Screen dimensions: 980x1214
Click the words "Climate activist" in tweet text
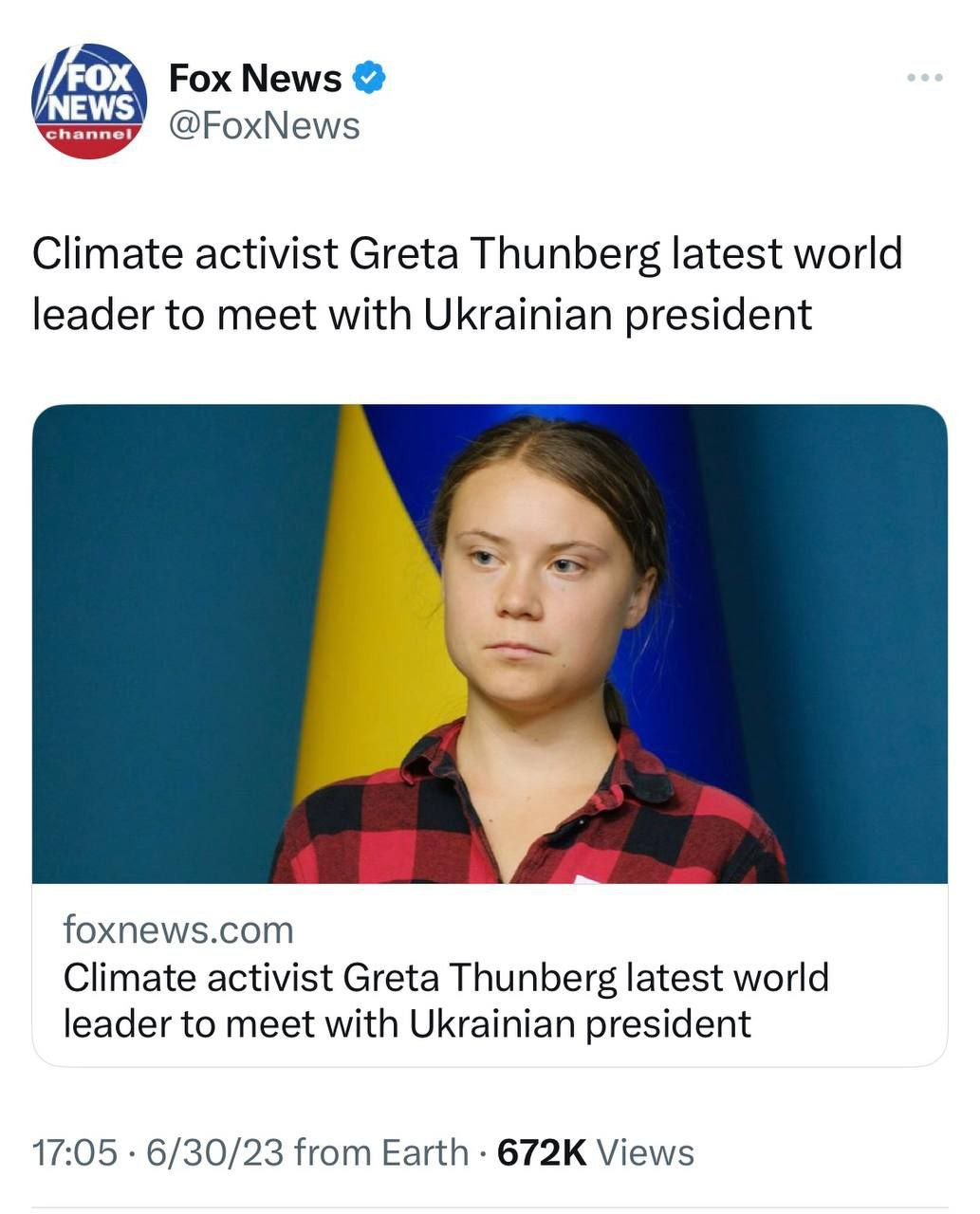pyautogui.click(x=185, y=254)
